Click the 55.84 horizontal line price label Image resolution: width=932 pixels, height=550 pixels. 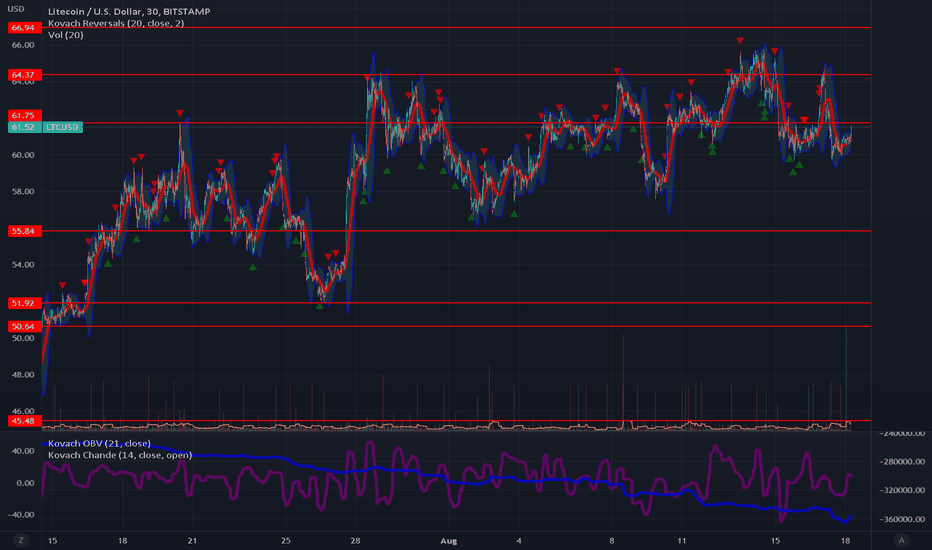(x=24, y=231)
